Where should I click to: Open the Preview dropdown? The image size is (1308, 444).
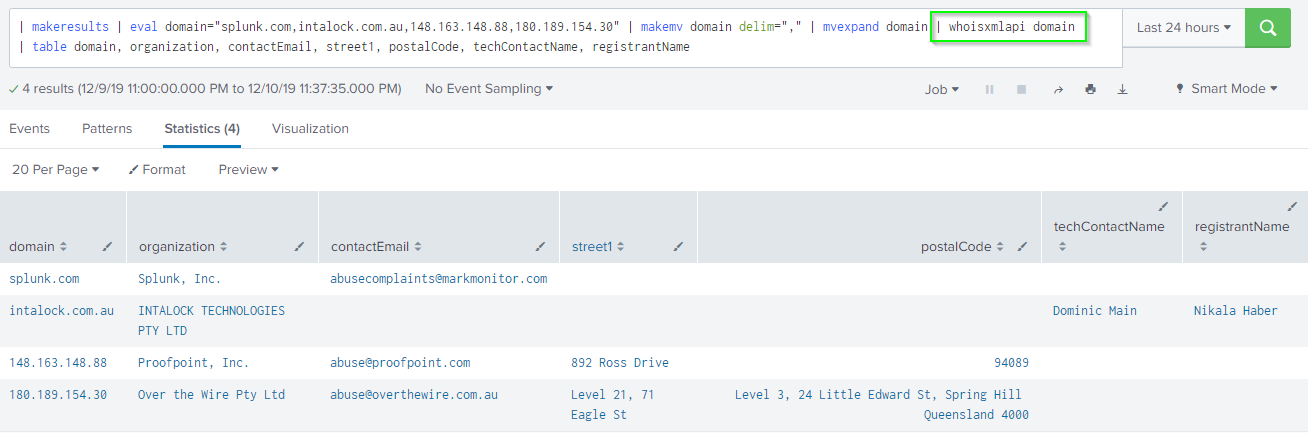click(x=248, y=170)
